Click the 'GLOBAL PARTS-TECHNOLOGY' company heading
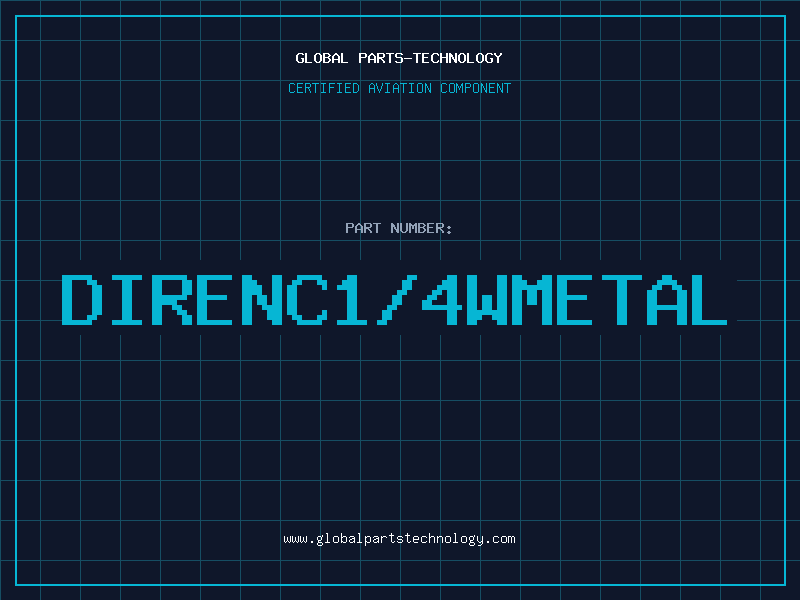The height and width of the screenshot is (600, 800). coord(399,58)
